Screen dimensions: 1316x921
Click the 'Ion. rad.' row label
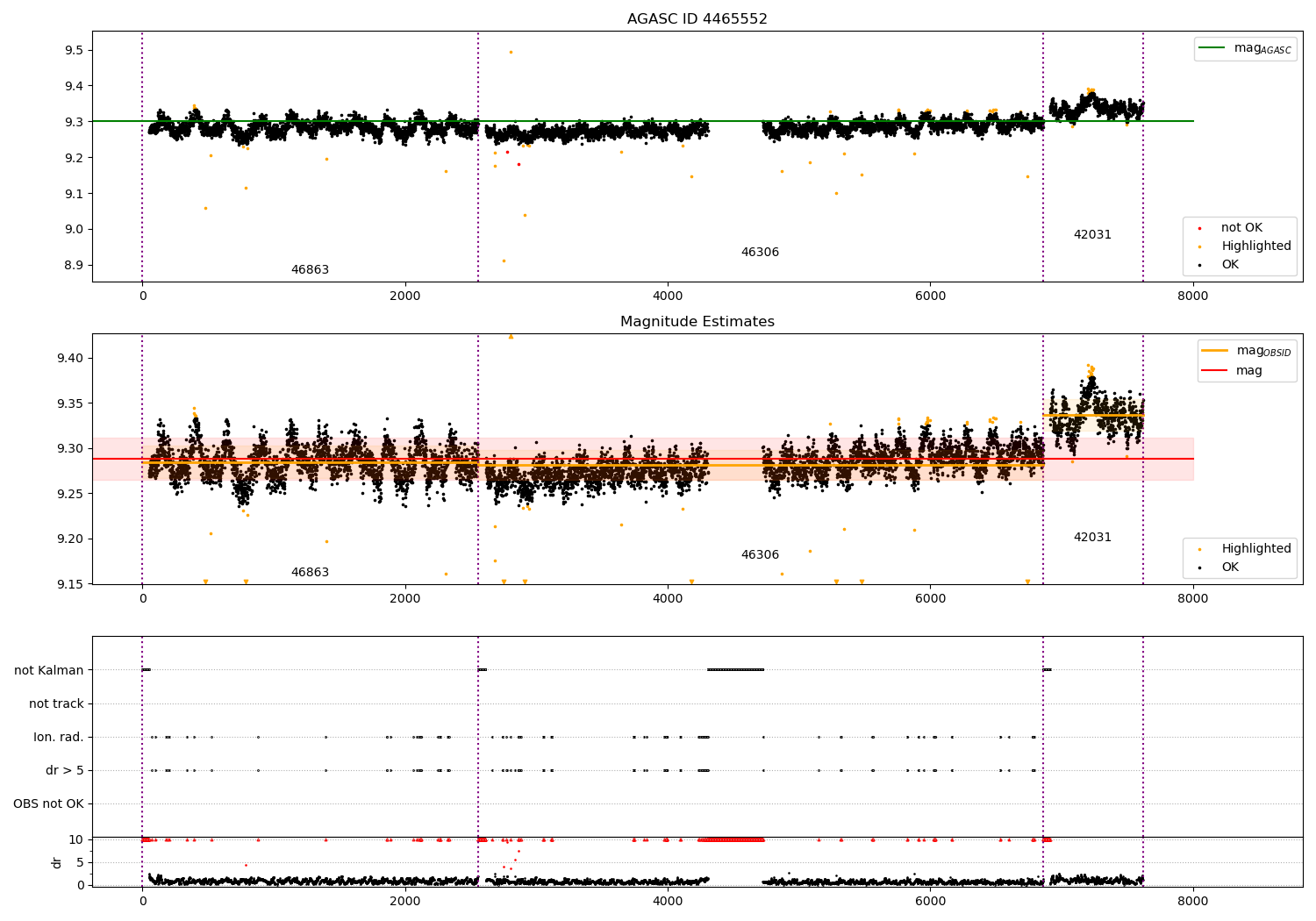[x=59, y=737]
